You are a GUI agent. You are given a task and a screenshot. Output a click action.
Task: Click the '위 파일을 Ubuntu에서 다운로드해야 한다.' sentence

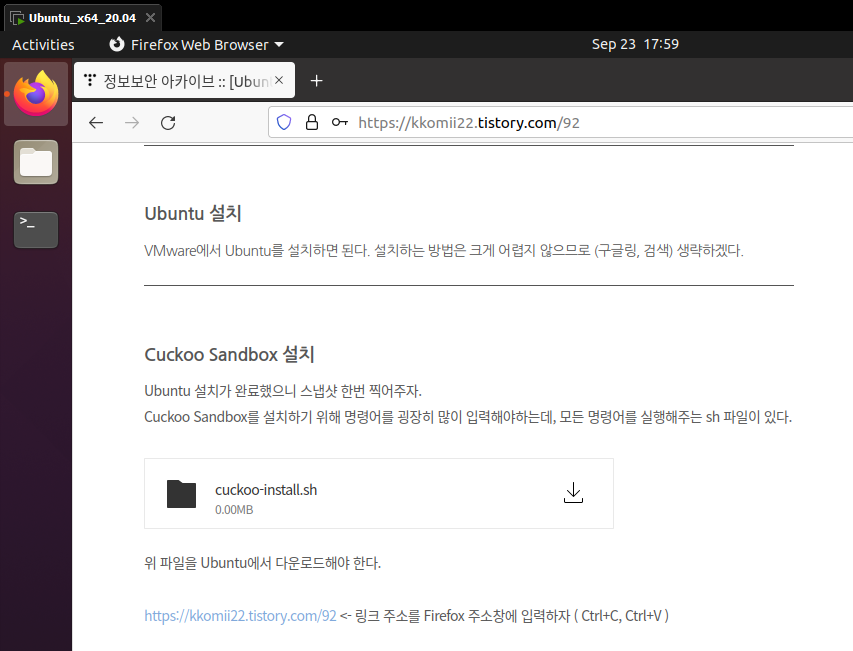point(263,562)
